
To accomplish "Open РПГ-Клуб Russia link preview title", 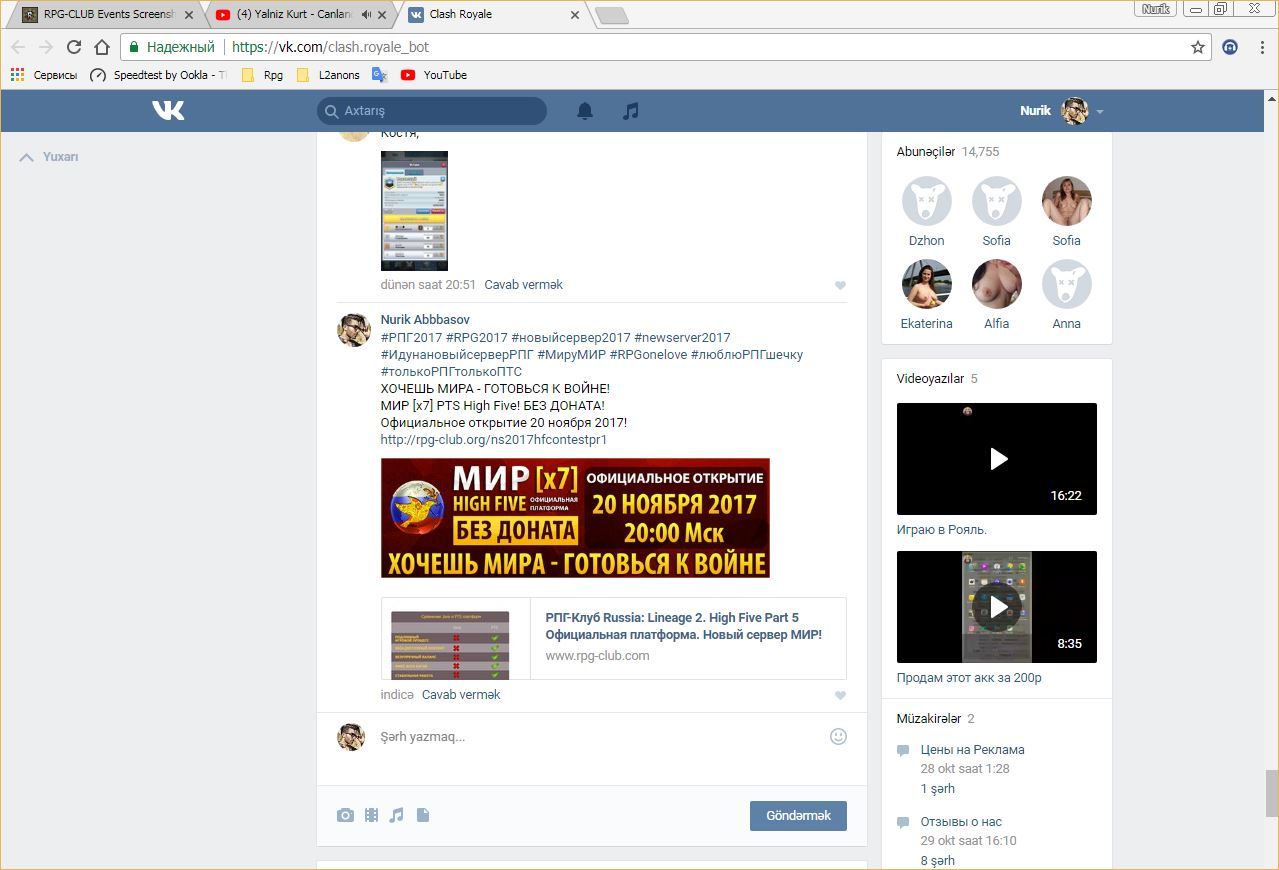I will [x=683, y=626].
